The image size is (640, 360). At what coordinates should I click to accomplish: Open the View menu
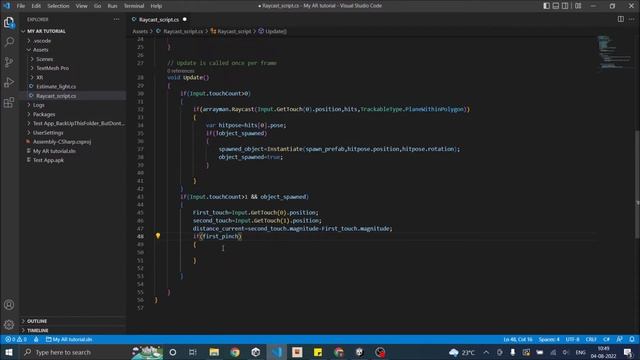81,6
